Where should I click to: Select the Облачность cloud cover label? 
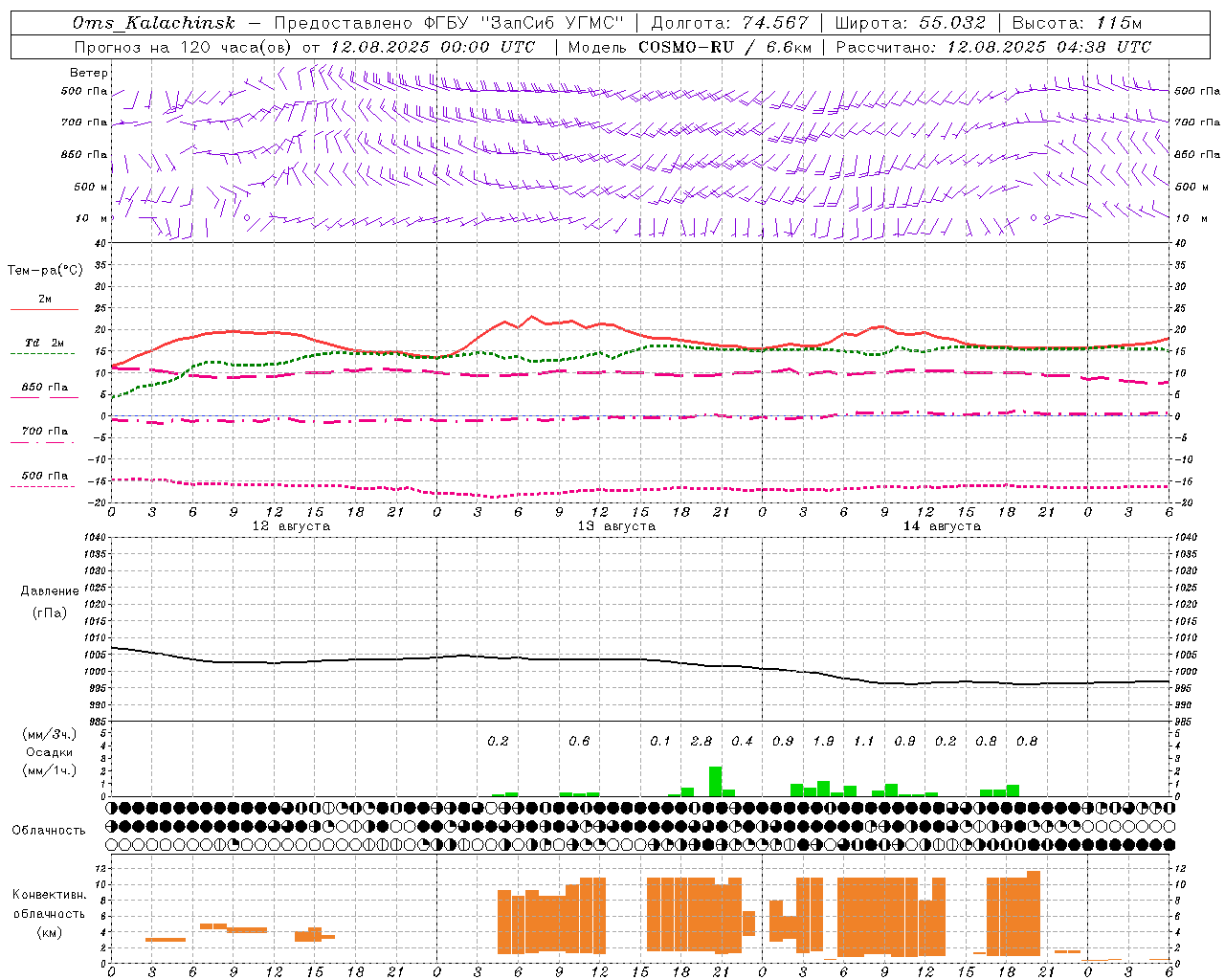pos(49,831)
